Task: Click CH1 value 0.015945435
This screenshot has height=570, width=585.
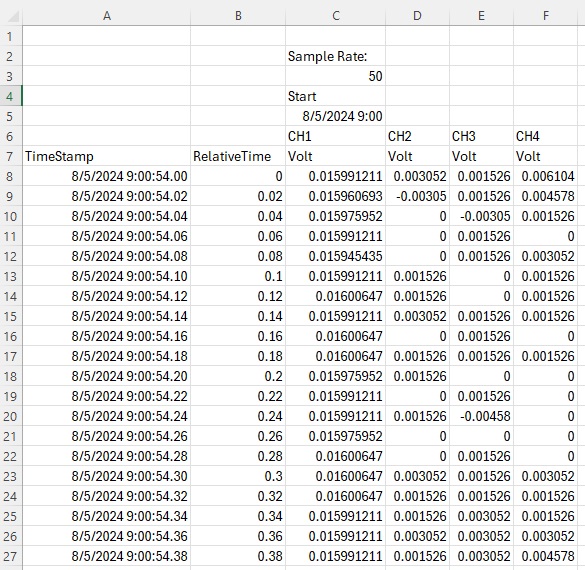Action: click(x=335, y=256)
